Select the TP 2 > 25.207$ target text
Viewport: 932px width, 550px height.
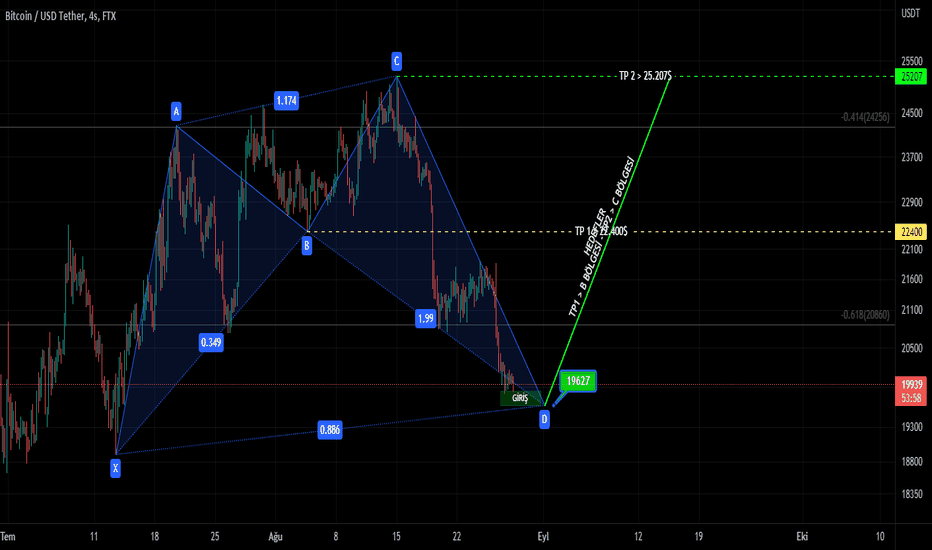pos(644,76)
